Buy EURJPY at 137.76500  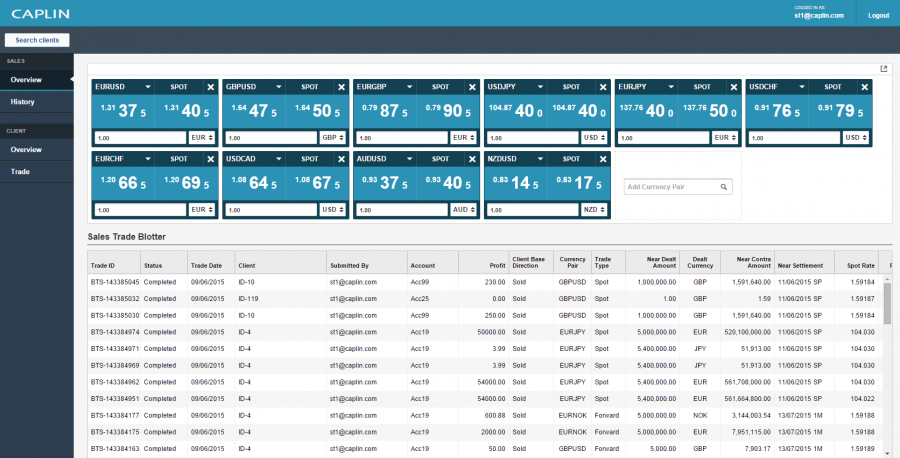coord(710,111)
